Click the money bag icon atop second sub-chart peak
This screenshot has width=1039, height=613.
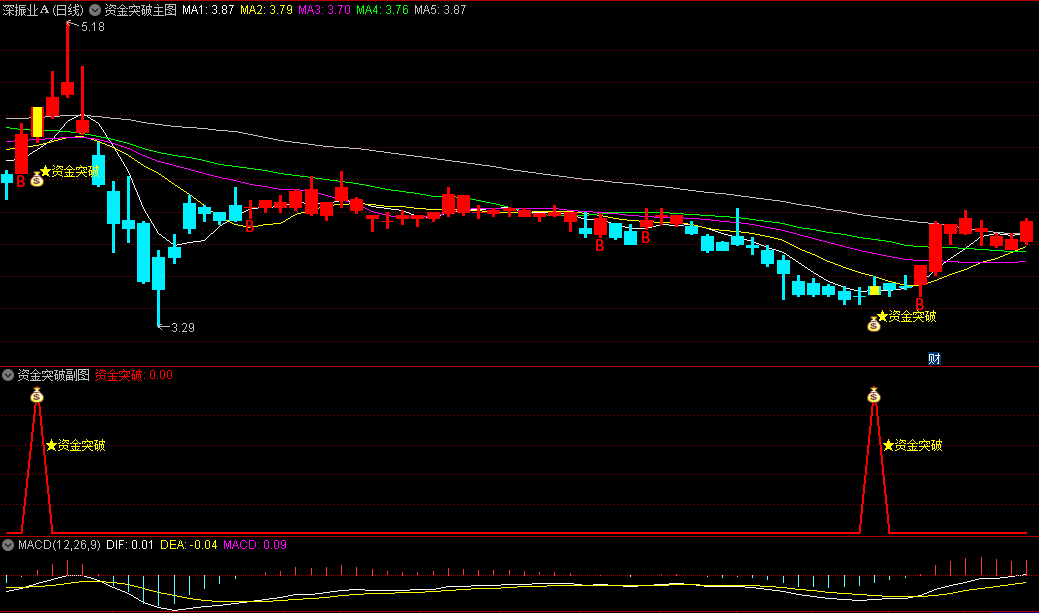874,396
